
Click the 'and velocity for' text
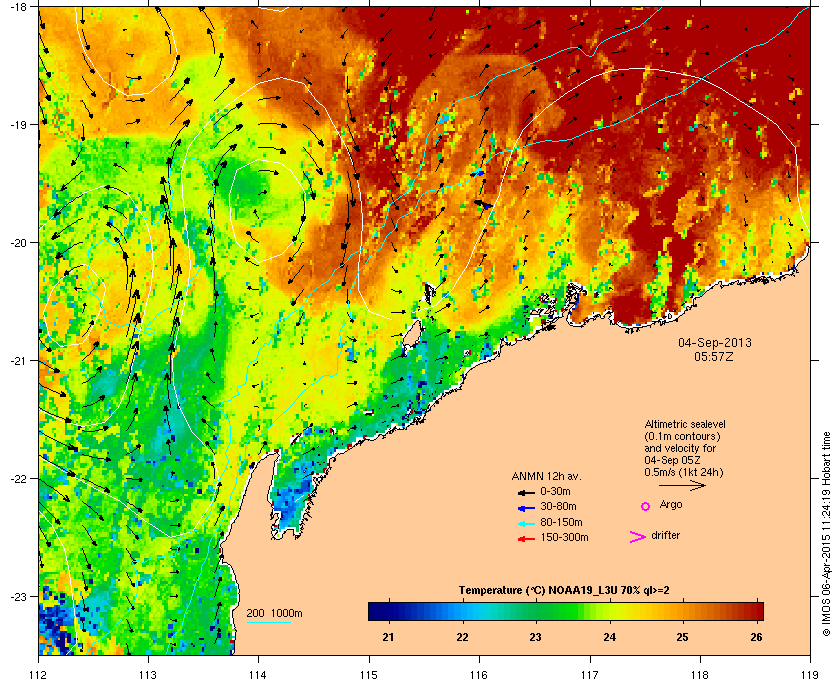coord(680,448)
